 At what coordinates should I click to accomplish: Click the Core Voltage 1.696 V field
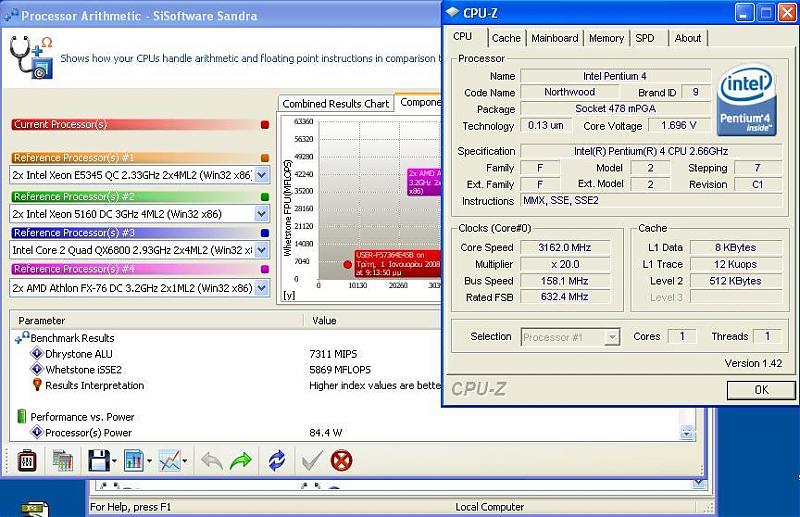pyautogui.click(x=679, y=126)
